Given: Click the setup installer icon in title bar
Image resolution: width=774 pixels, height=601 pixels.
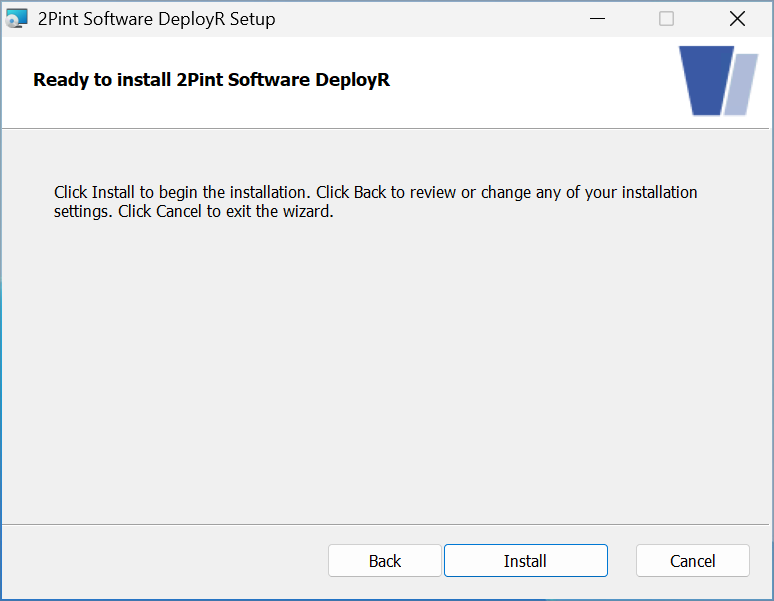Looking at the screenshot, I should [x=17, y=19].
